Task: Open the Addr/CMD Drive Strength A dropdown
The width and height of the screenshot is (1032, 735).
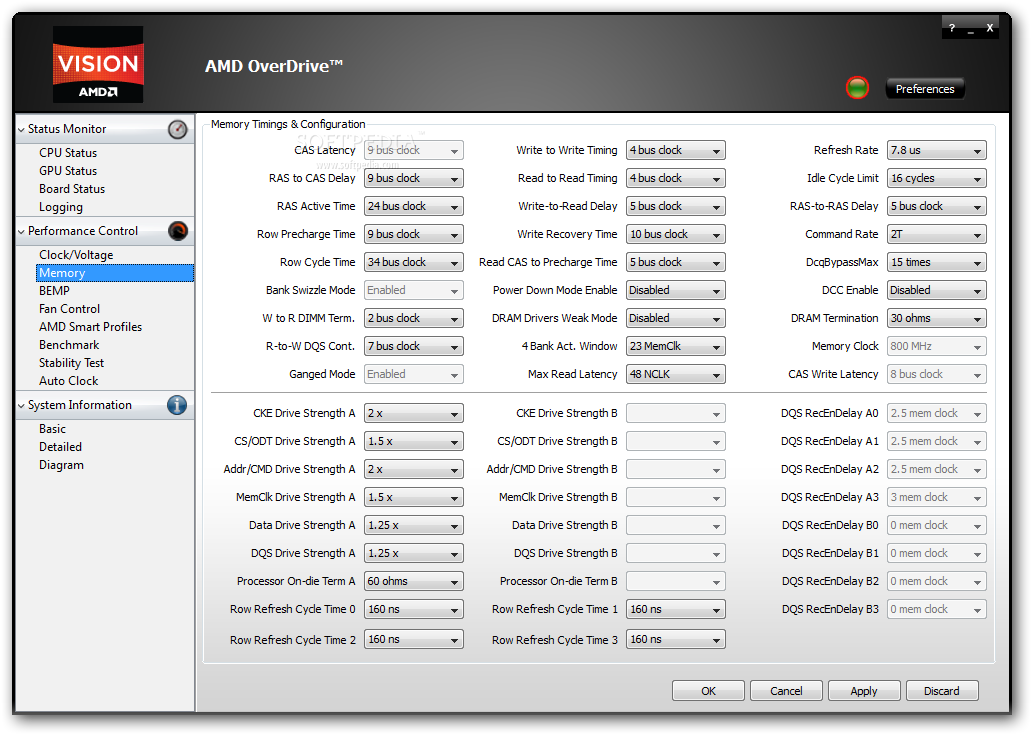Action: pos(413,469)
